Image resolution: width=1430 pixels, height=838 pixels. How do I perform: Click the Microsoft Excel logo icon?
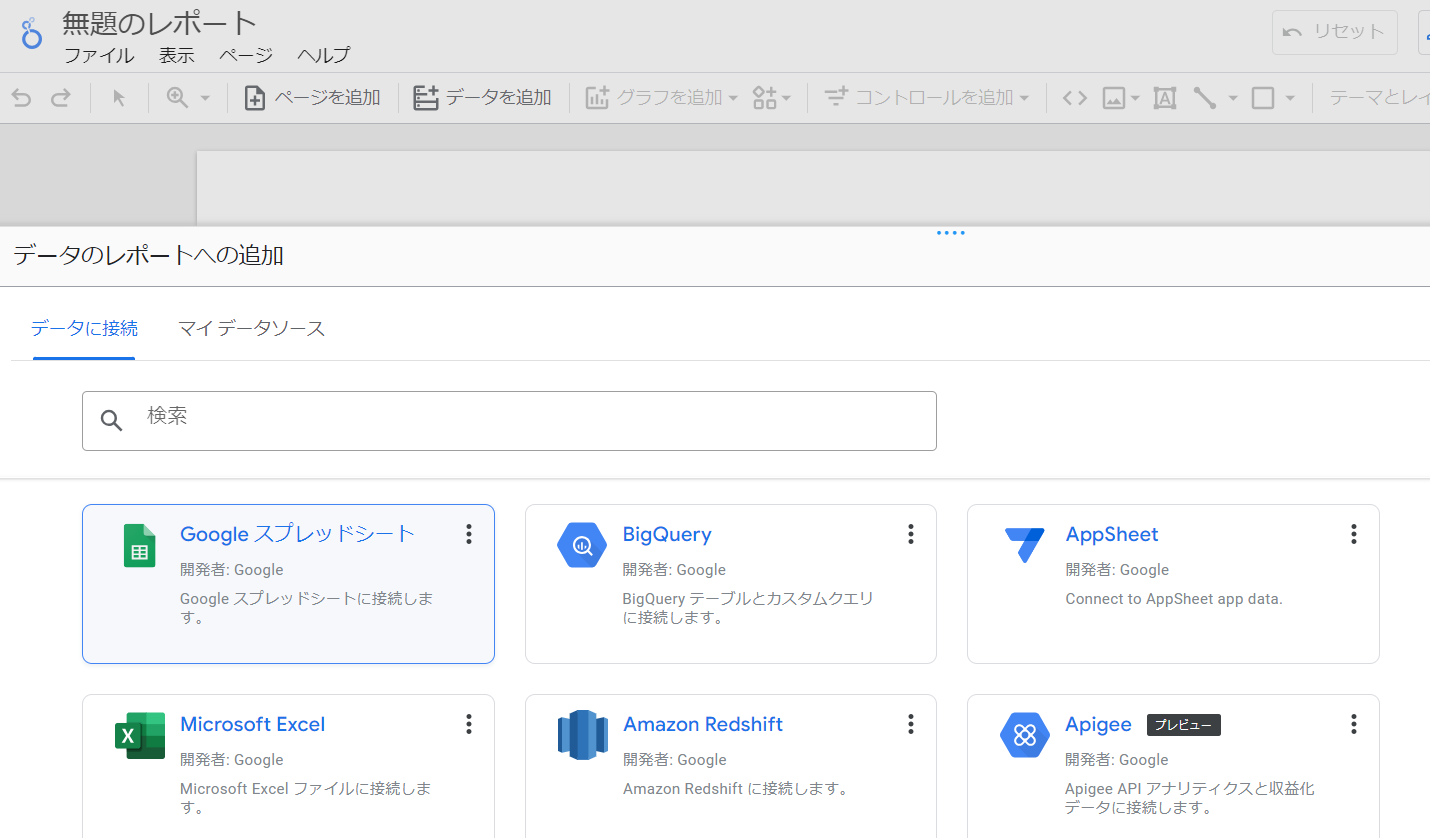[140, 736]
